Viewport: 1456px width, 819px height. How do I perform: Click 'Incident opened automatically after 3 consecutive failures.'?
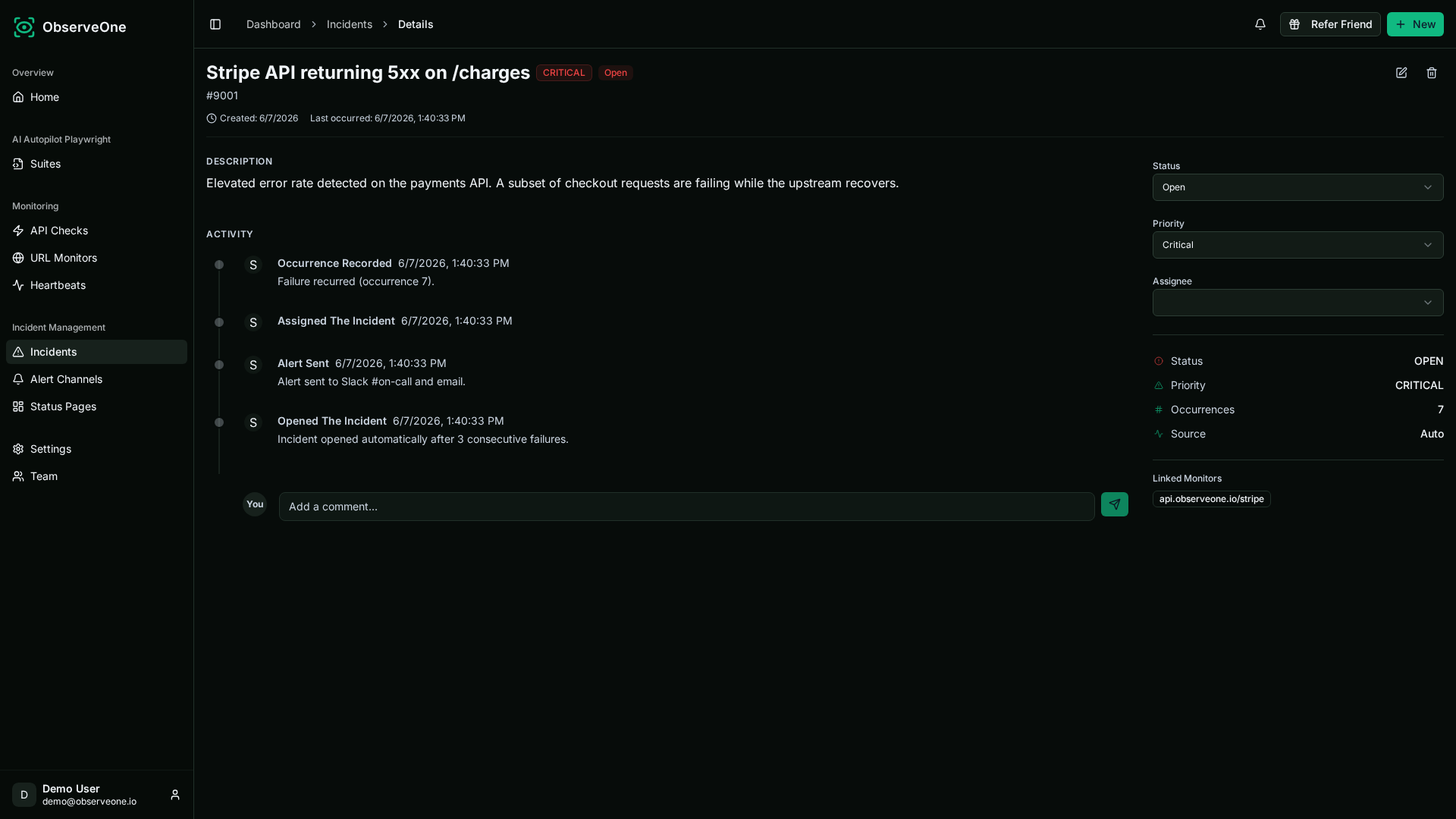tap(423, 439)
